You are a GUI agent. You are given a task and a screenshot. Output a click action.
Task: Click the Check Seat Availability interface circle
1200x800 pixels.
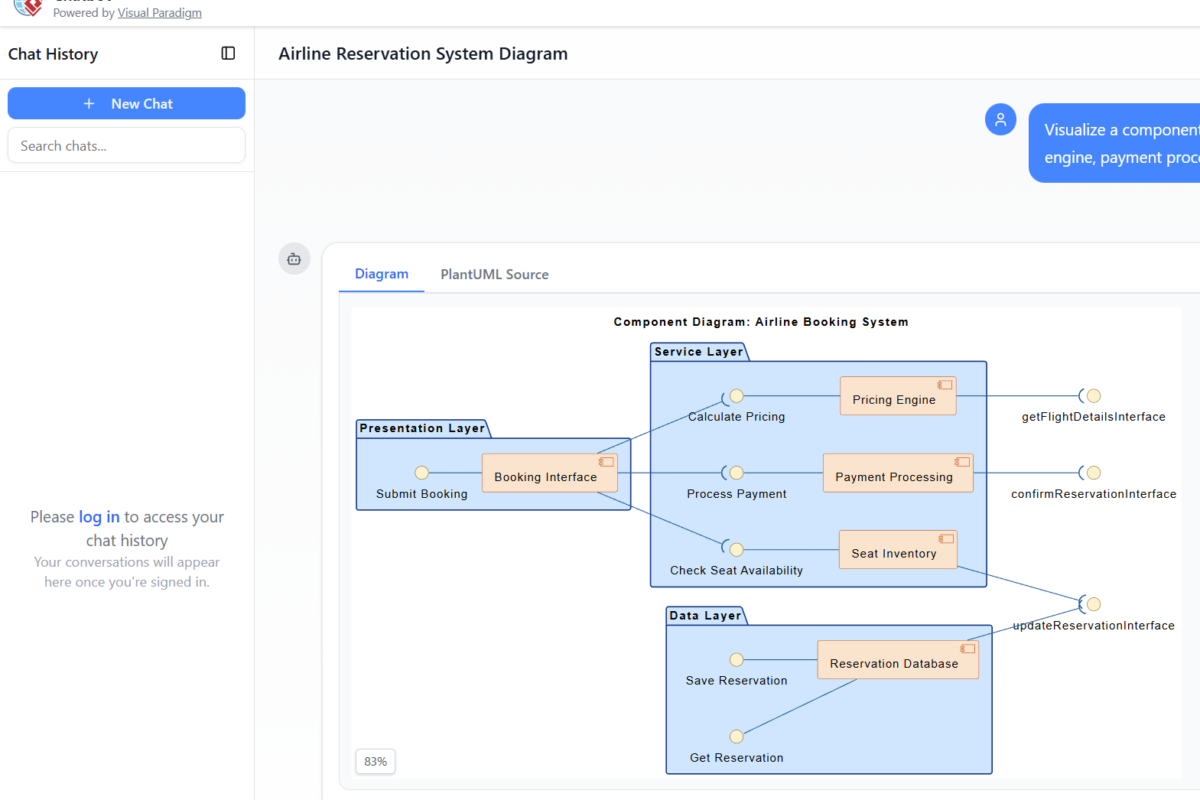[x=736, y=549]
